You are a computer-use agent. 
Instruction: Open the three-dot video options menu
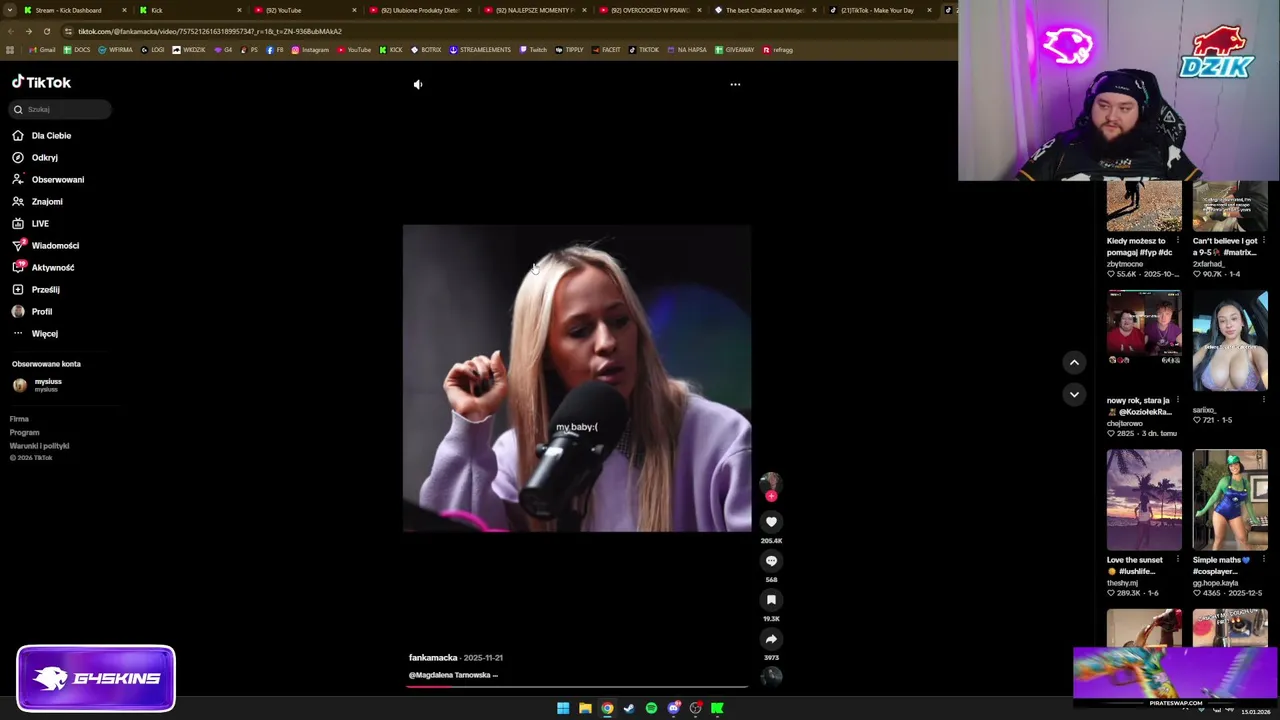(x=735, y=85)
